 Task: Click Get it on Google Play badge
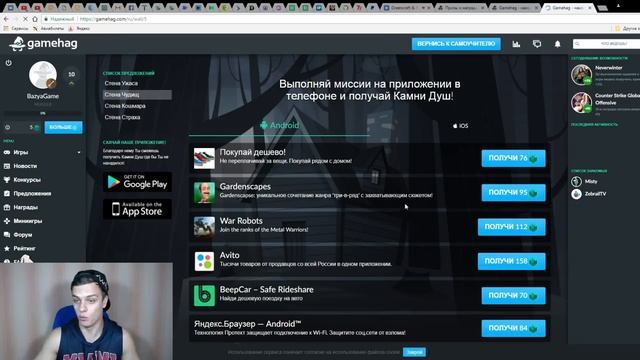137,182
